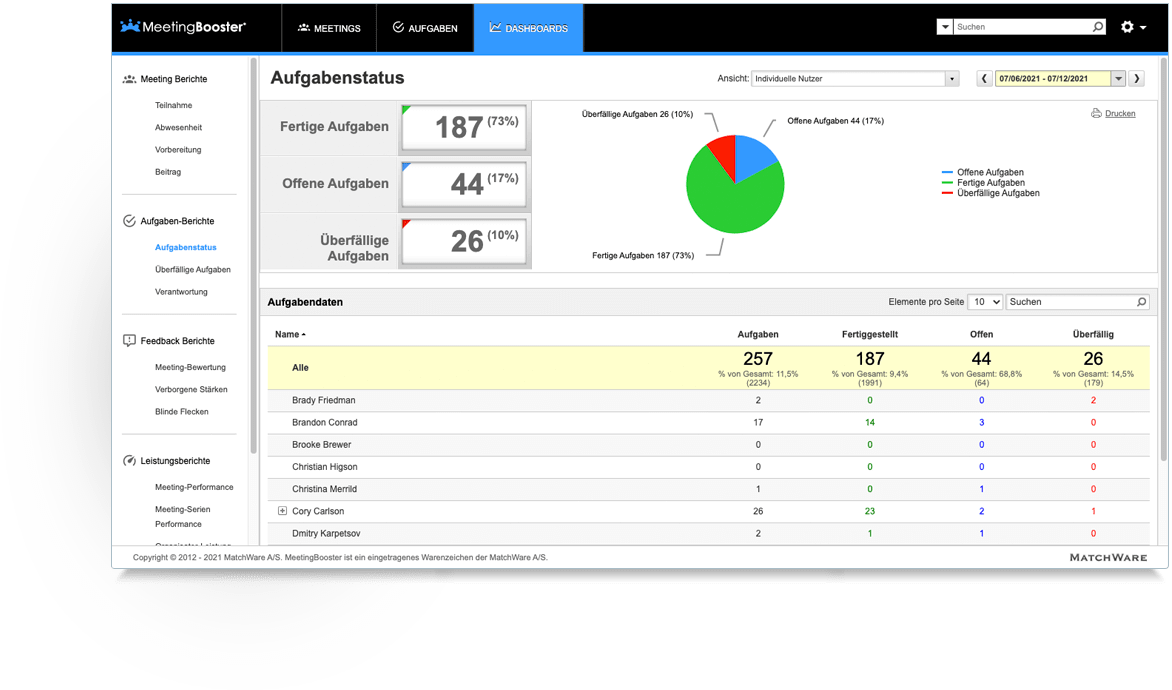Screen dimensions: 1172x690
Task: Sort table by Name column header
Action: pyautogui.click(x=290, y=335)
